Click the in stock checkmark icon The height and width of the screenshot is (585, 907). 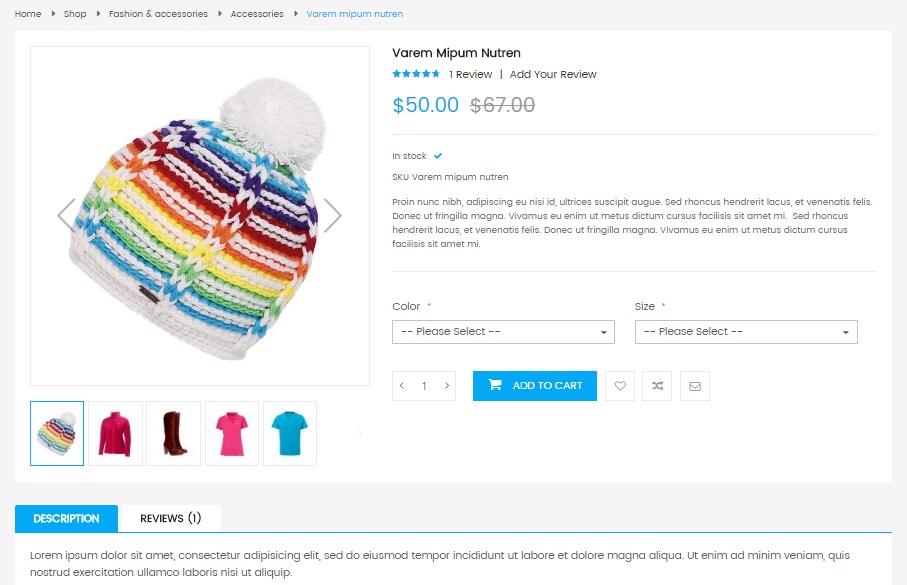438,156
